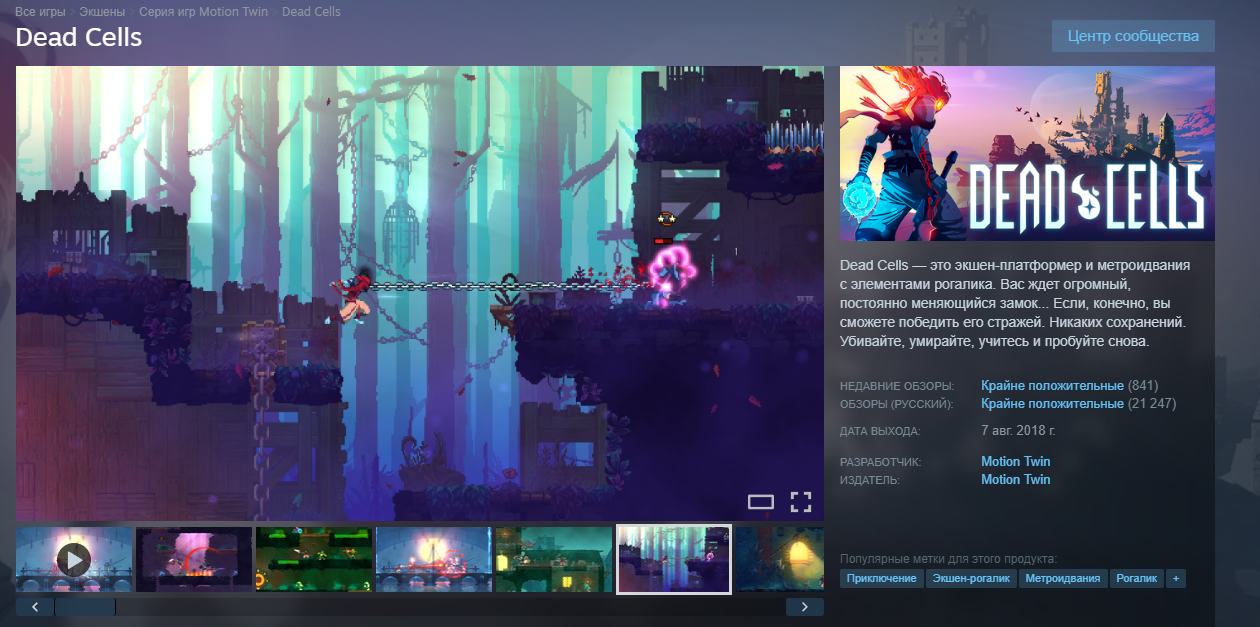This screenshot has height=627, width=1260.
Task: Select the last thumbnail with yellow glow
Action: point(780,559)
